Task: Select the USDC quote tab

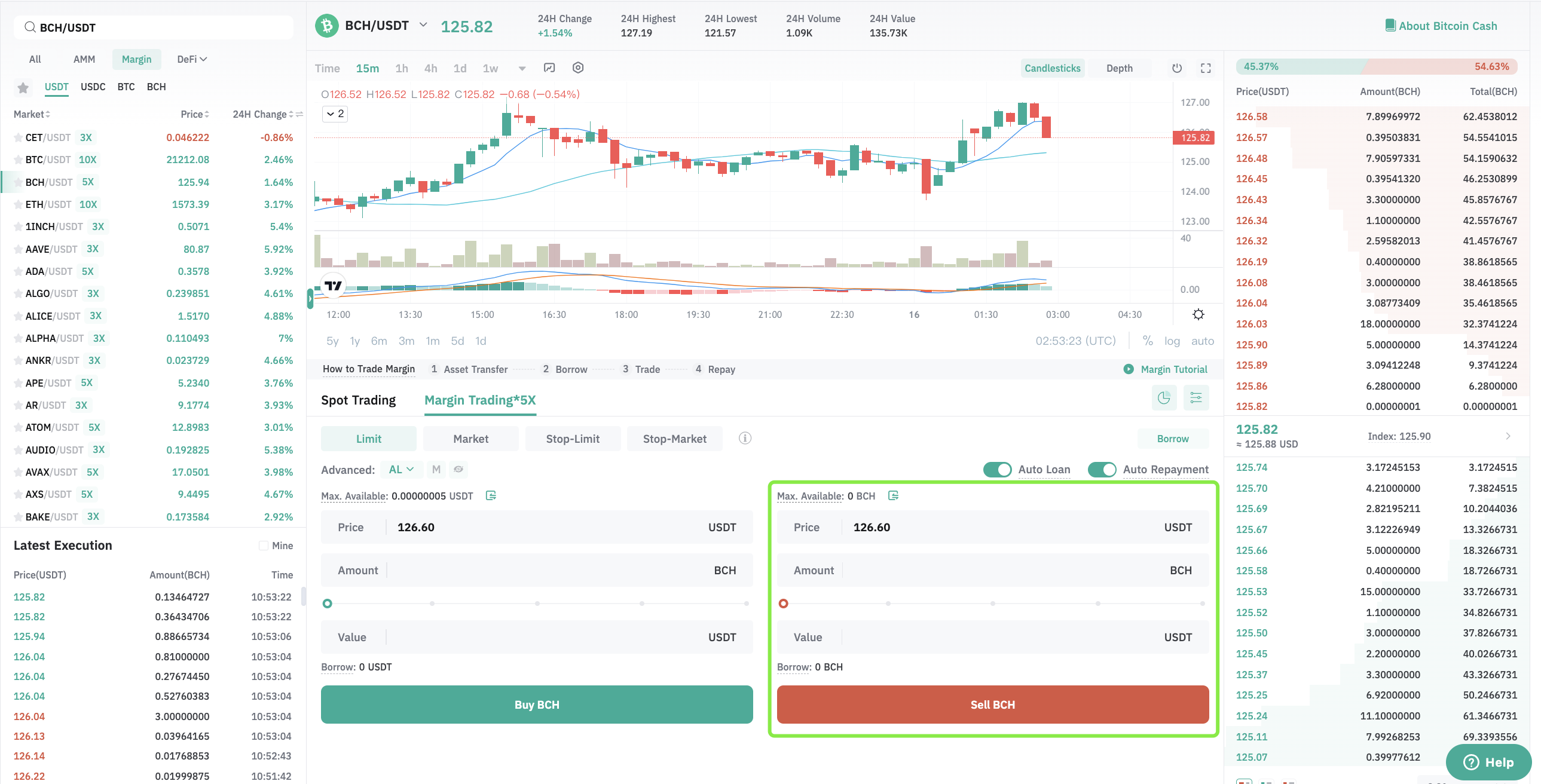Action: 93,87
